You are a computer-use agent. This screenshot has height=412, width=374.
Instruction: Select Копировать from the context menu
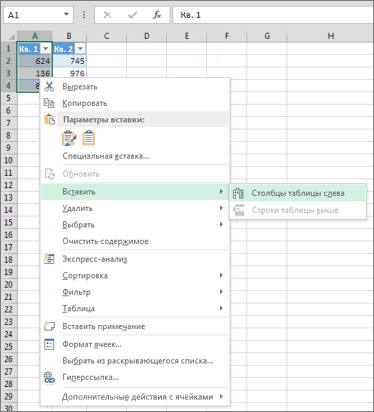[135, 103]
